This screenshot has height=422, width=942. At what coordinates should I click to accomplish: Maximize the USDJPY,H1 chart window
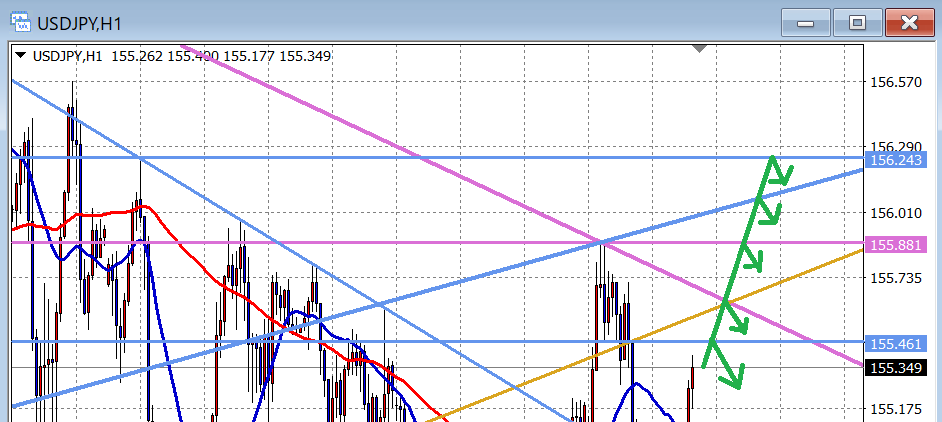857,22
